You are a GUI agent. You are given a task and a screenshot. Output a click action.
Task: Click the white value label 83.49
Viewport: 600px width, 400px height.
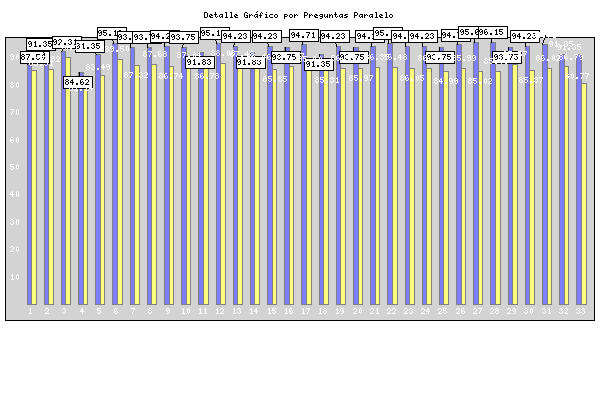pos(98,67)
